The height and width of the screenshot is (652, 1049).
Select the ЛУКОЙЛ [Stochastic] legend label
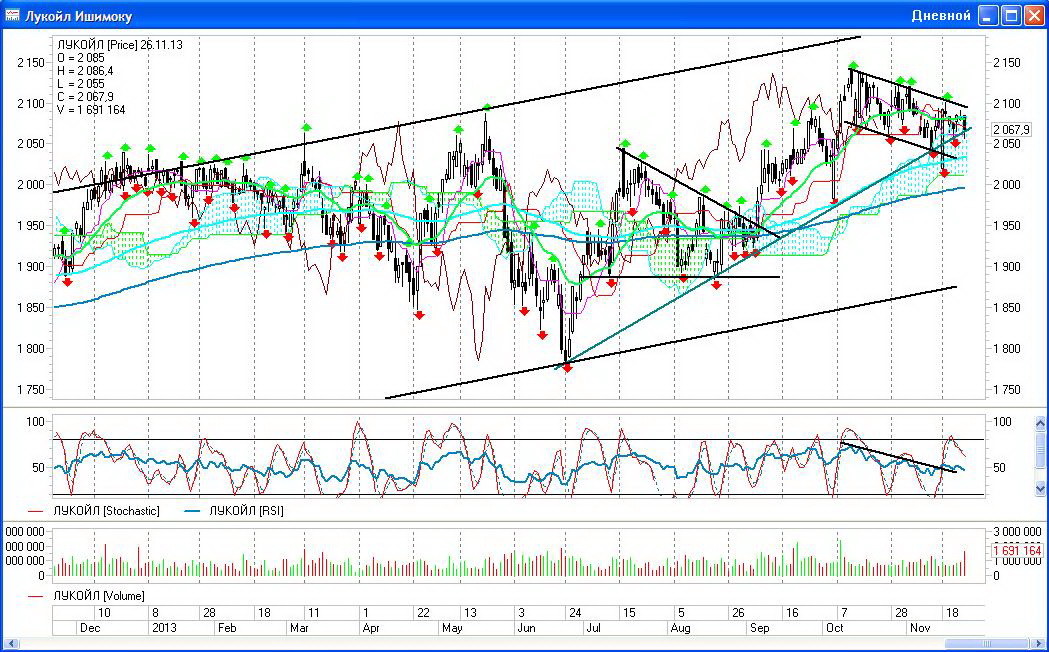[106, 512]
